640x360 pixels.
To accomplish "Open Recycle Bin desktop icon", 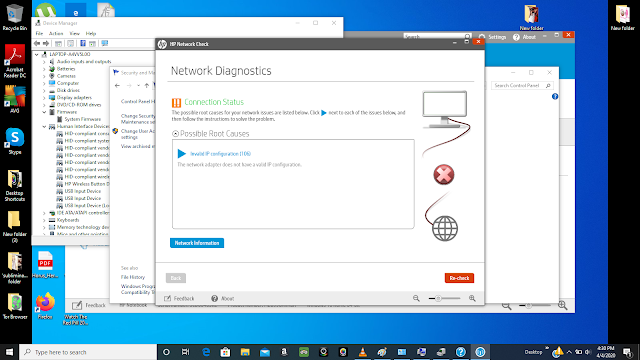I will [15, 18].
